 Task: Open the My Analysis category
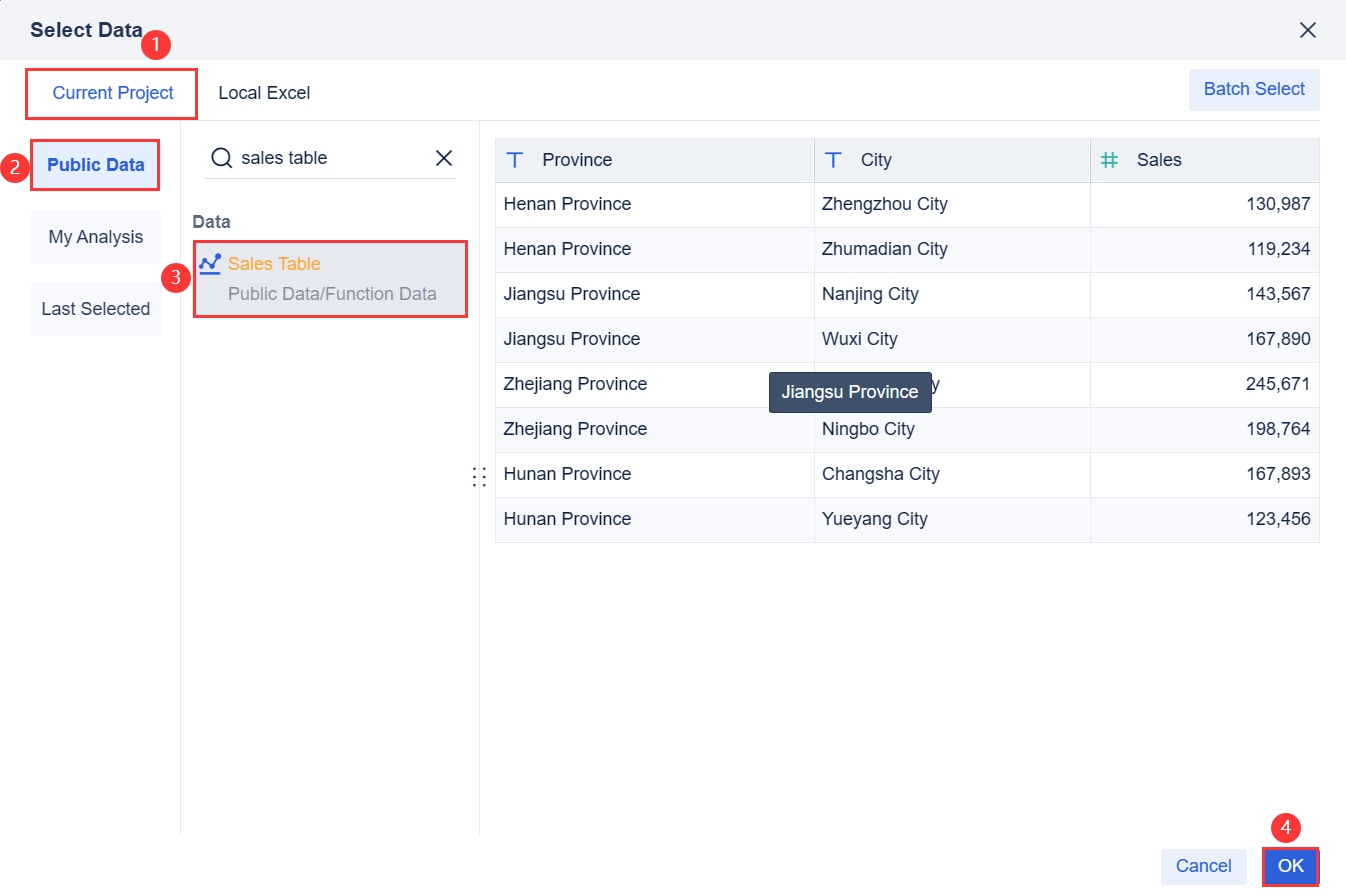tap(96, 237)
